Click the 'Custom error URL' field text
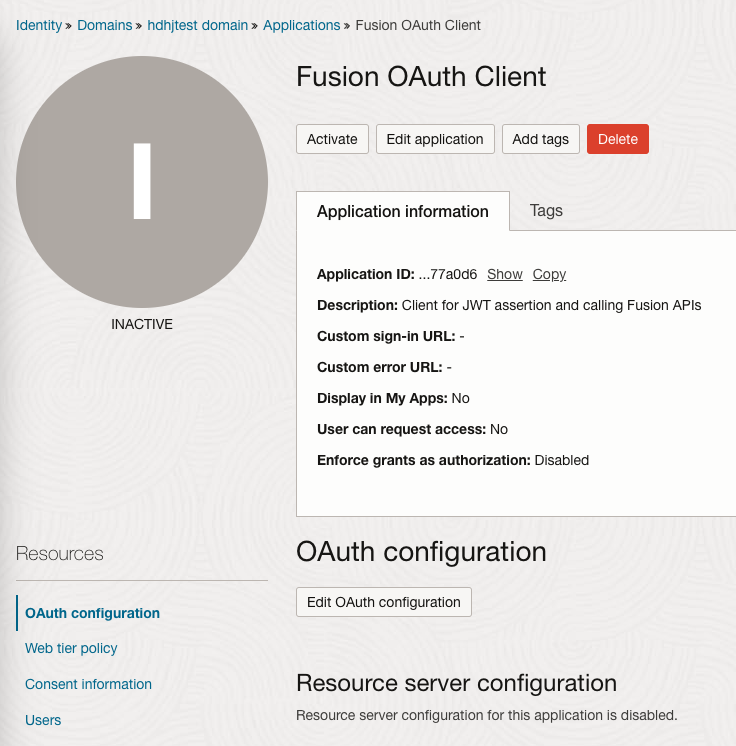Screen dimensions: 736x746 (x=384, y=367)
